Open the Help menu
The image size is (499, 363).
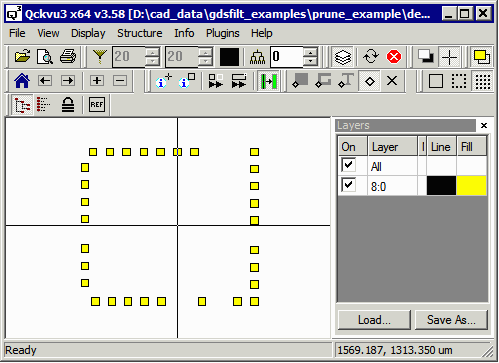(x=262, y=33)
